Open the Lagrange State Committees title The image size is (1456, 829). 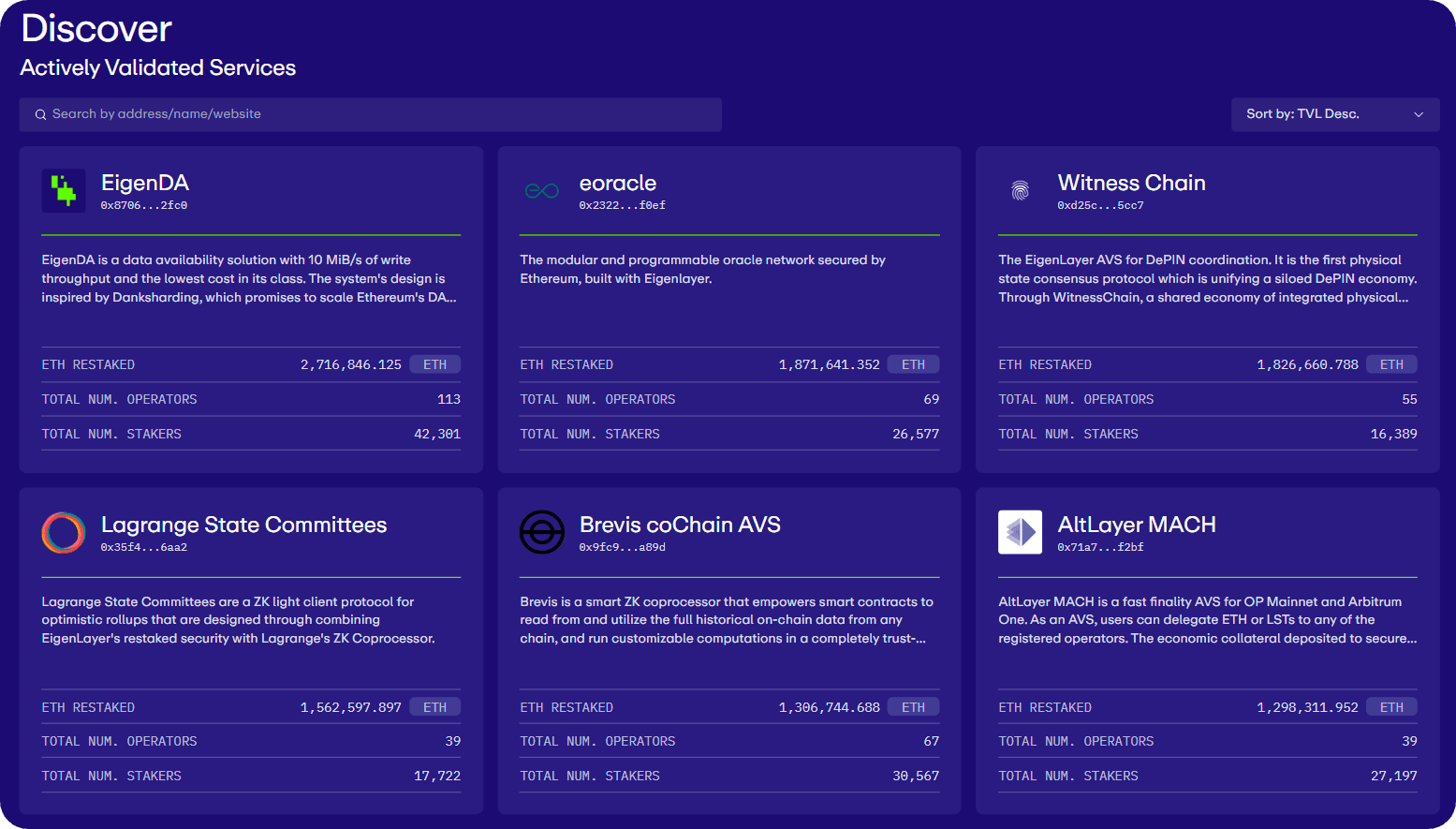[243, 525]
